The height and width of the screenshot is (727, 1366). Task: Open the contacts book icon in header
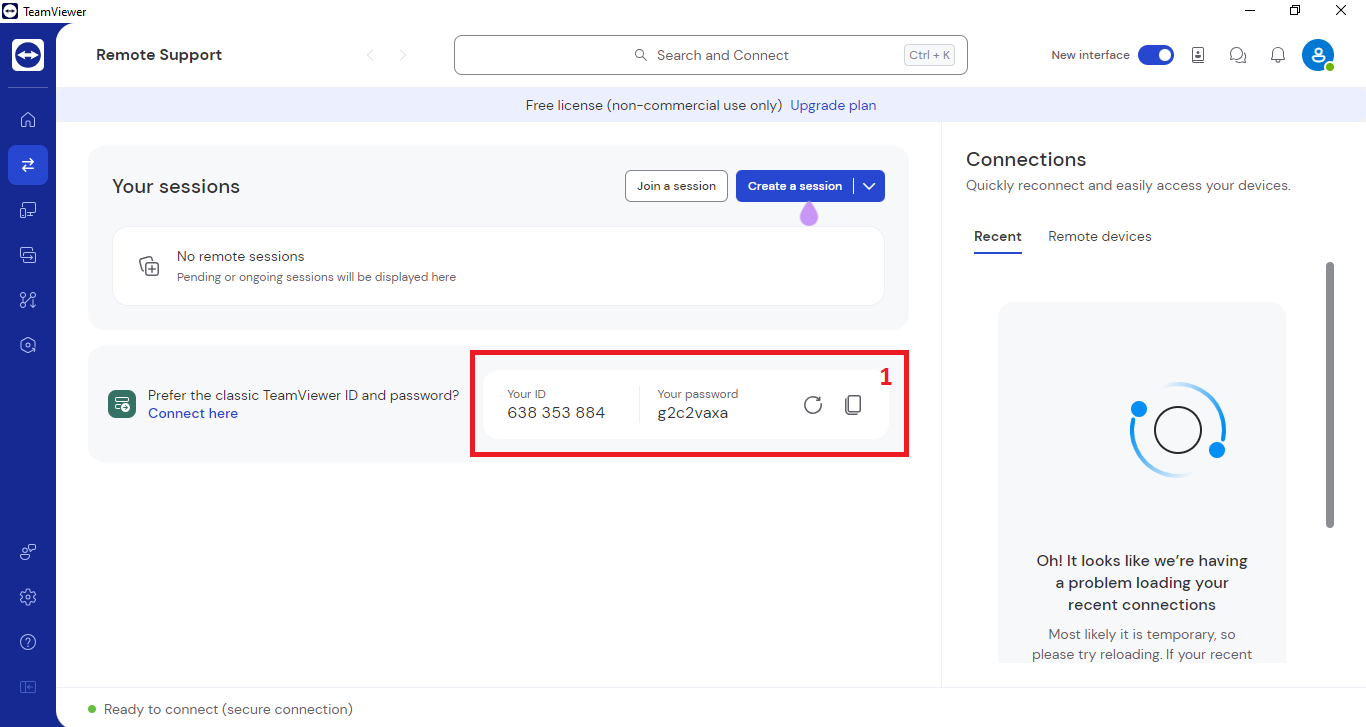[x=1198, y=55]
